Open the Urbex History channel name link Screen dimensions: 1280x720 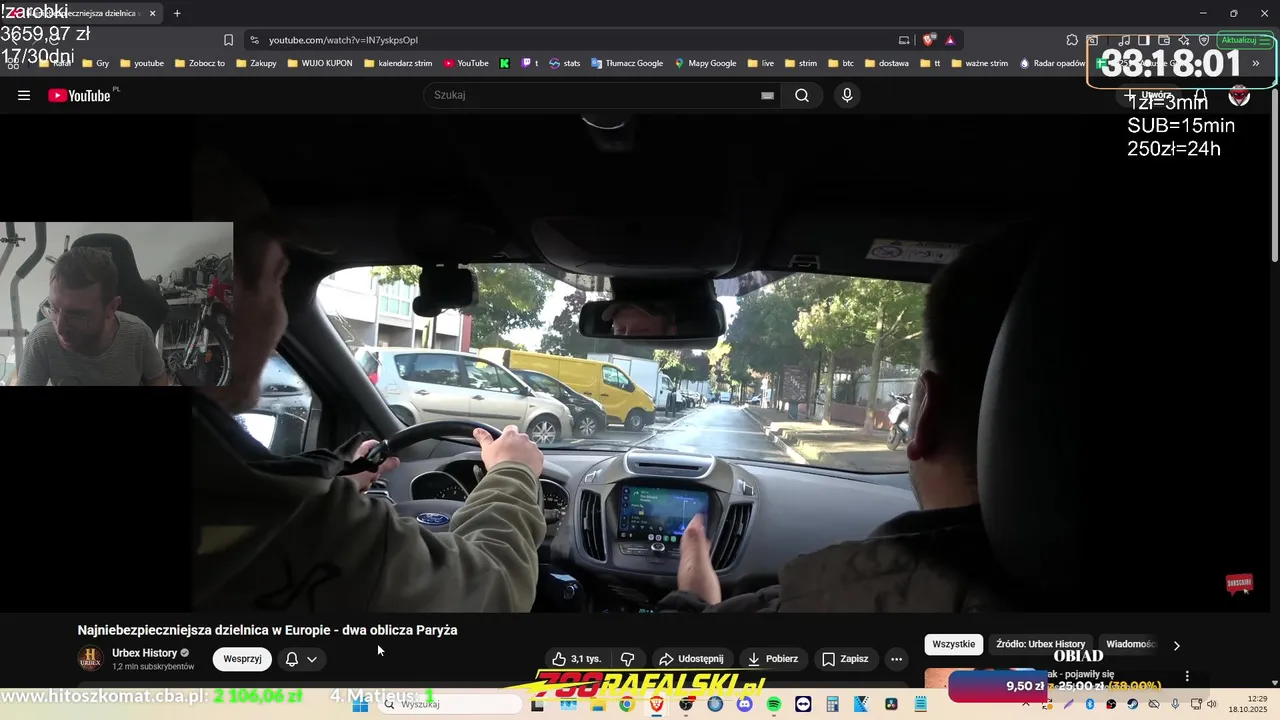[x=144, y=653]
